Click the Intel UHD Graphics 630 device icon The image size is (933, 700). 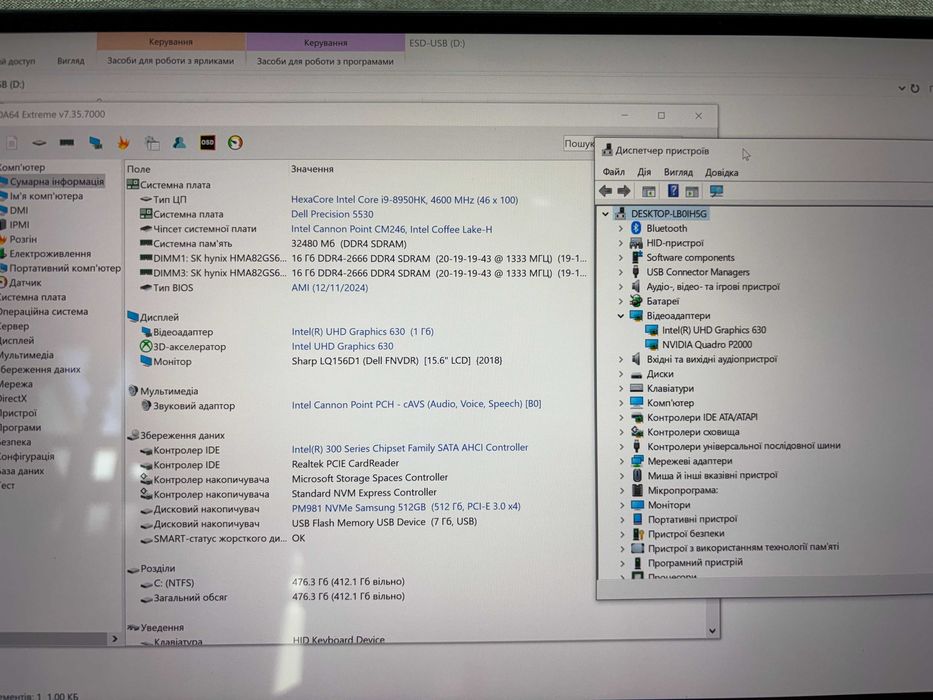coord(652,330)
